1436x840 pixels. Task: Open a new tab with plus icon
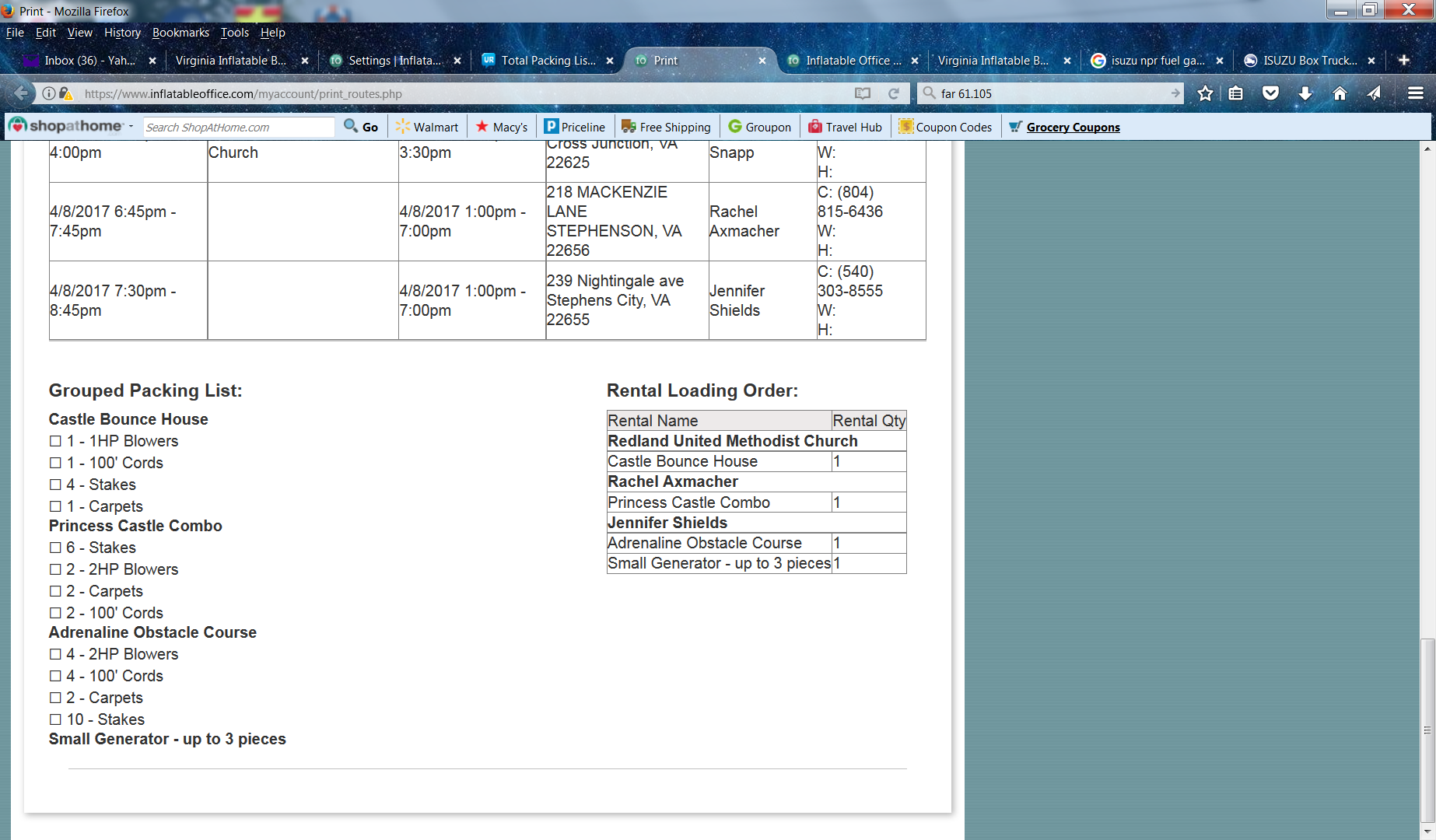(1403, 60)
